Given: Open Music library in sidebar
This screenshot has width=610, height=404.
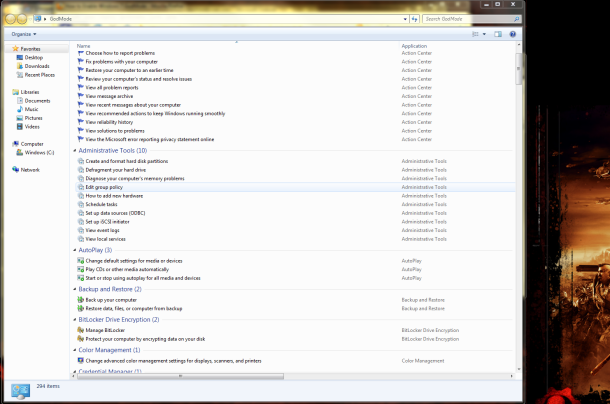Looking at the screenshot, I should coord(32,109).
